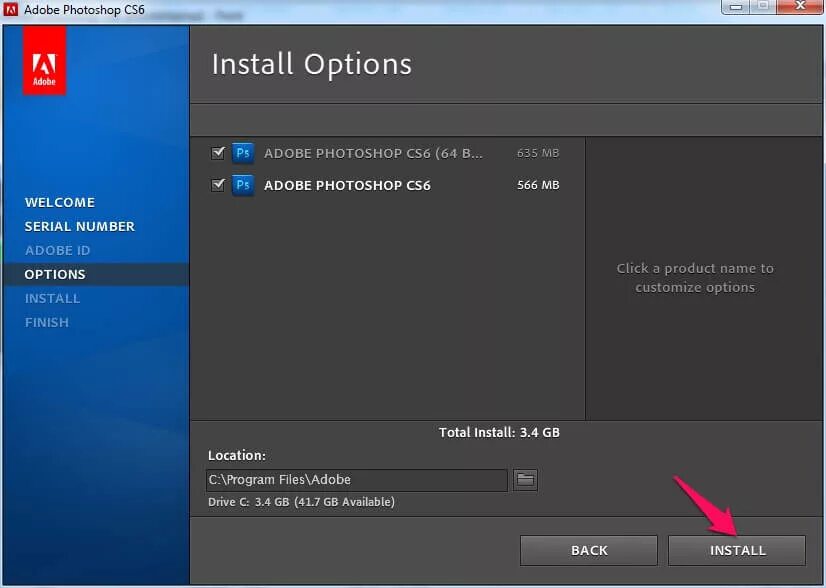Uncheck the 566 MB Adobe Photoshop CS6 checkbox
Viewport: 826px width, 588px height.
[218, 185]
